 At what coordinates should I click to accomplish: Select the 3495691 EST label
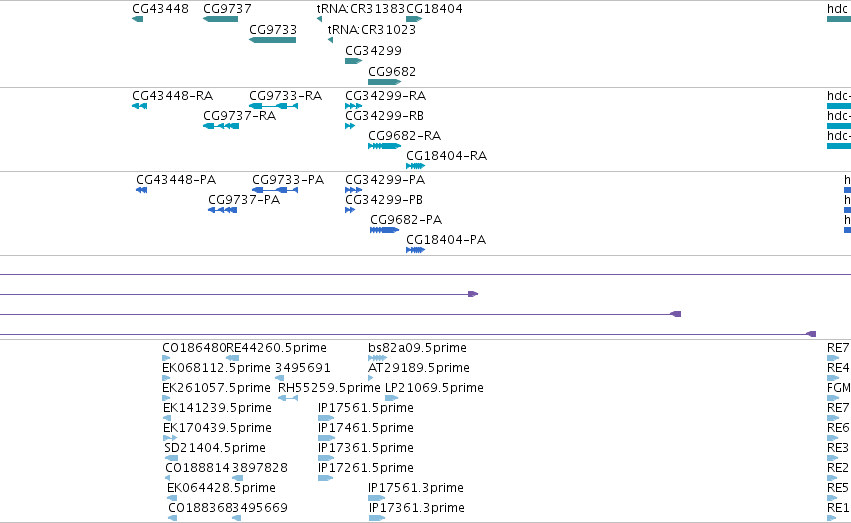coord(303,368)
